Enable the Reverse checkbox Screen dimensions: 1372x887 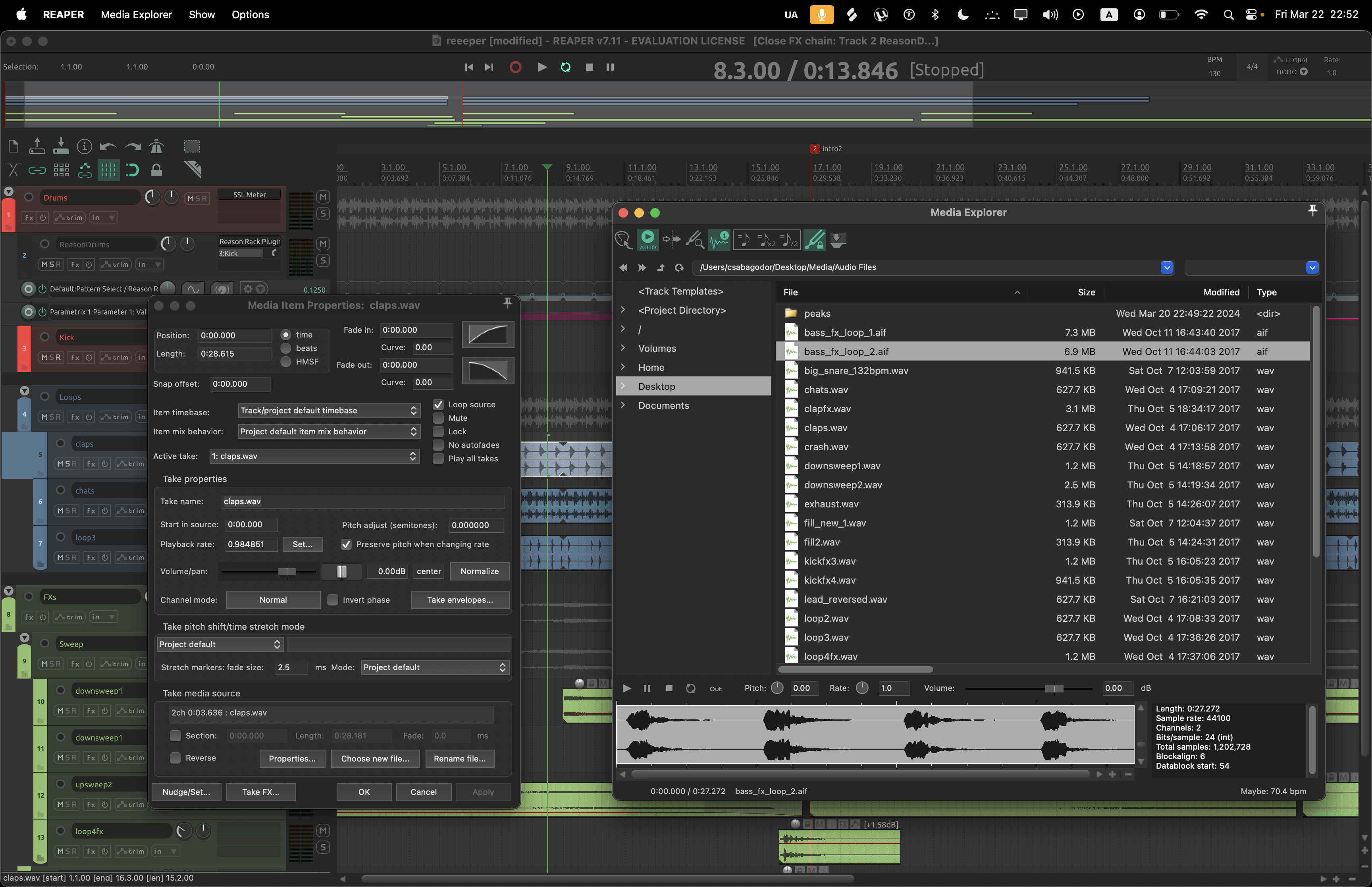coord(175,758)
